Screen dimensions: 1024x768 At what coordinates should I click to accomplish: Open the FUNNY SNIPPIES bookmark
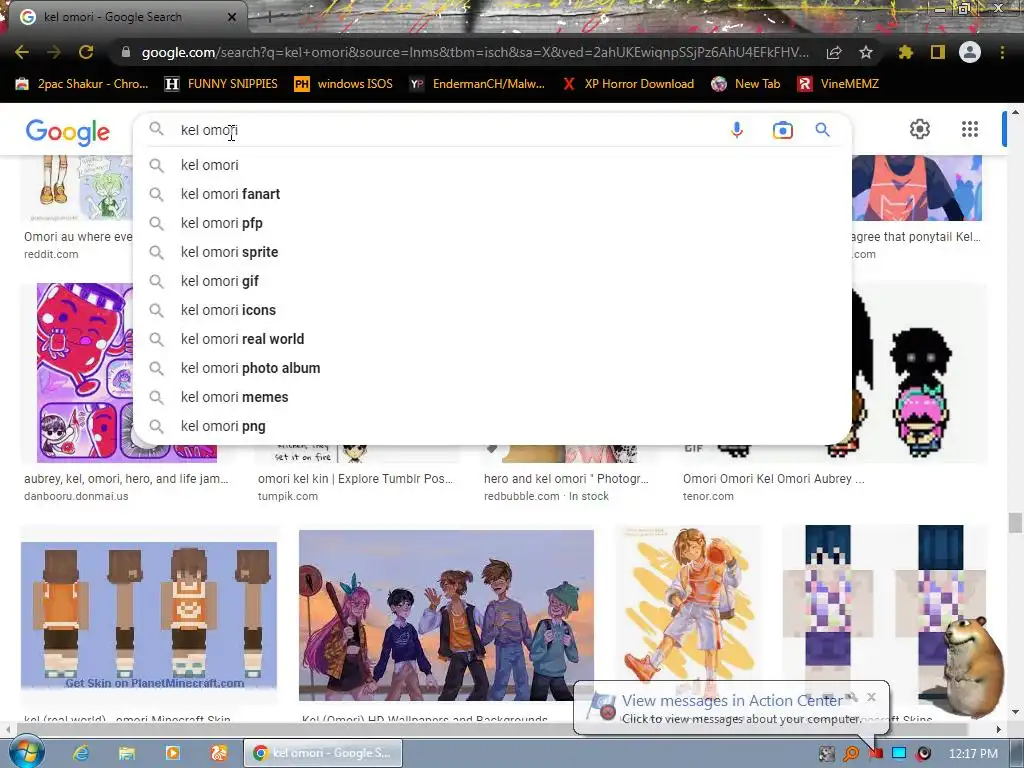[221, 84]
